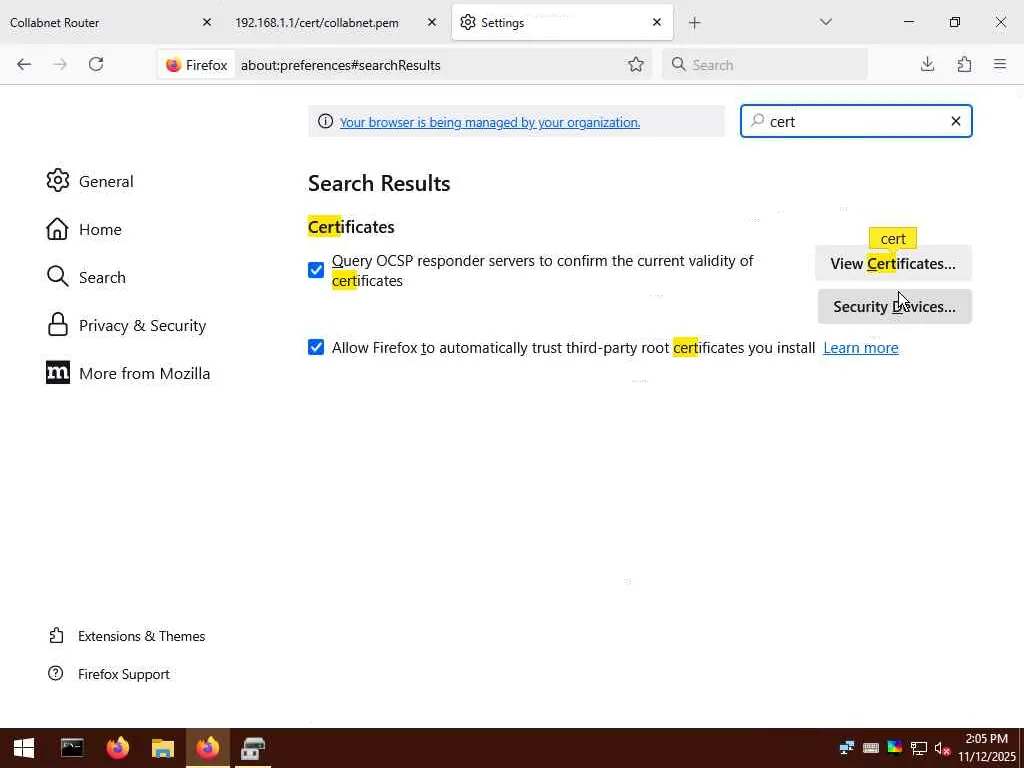
Task: Click in the settings search field
Action: pos(856,121)
